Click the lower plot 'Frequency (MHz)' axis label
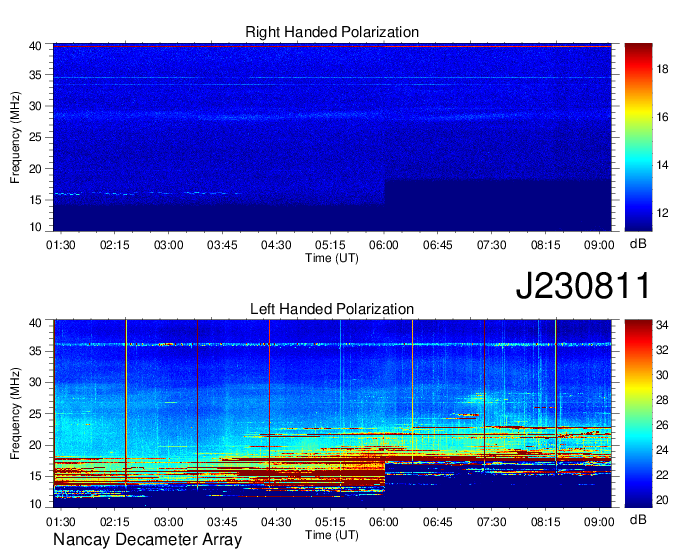 tap(15, 414)
